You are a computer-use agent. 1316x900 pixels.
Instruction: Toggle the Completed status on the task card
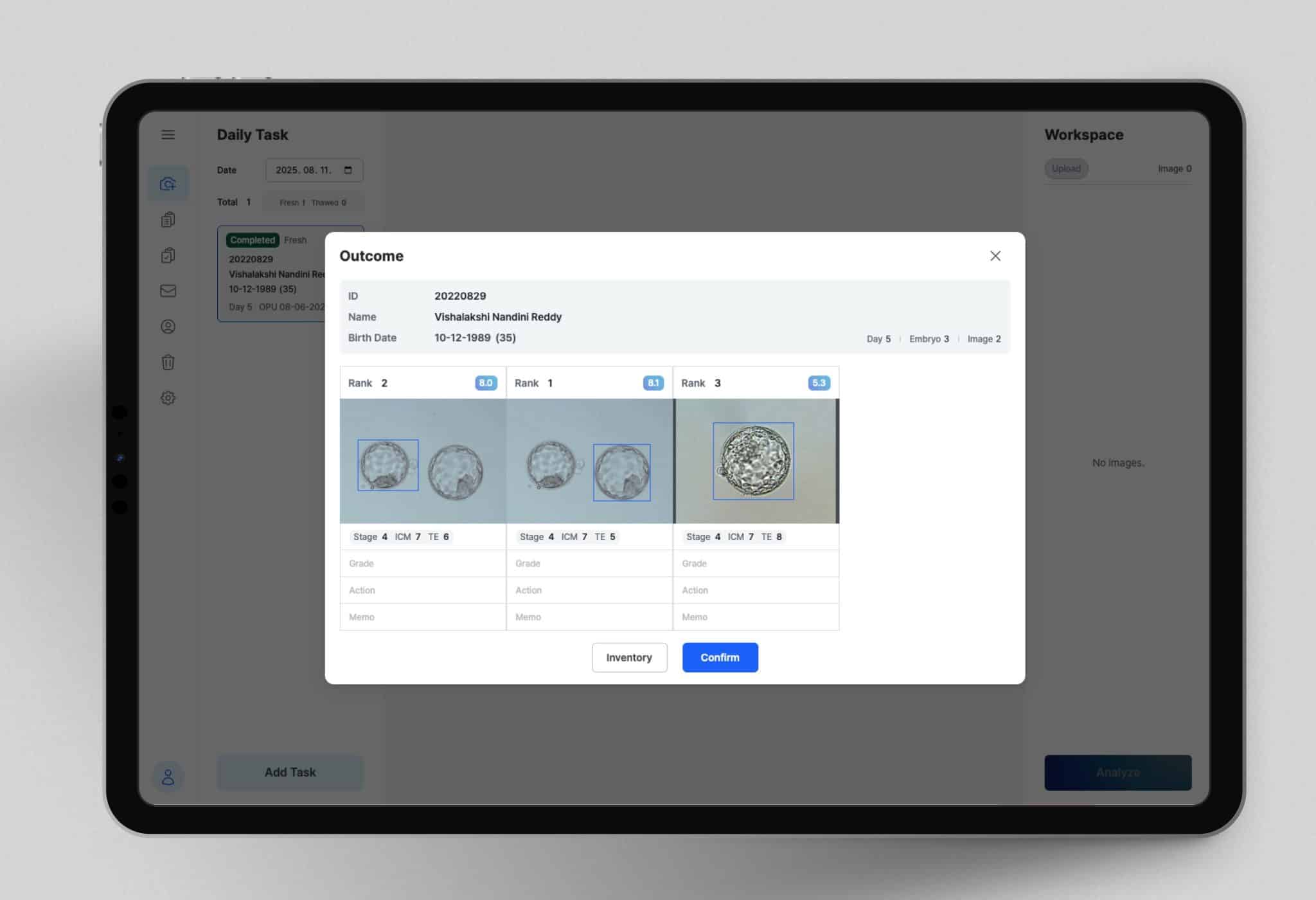pos(252,240)
